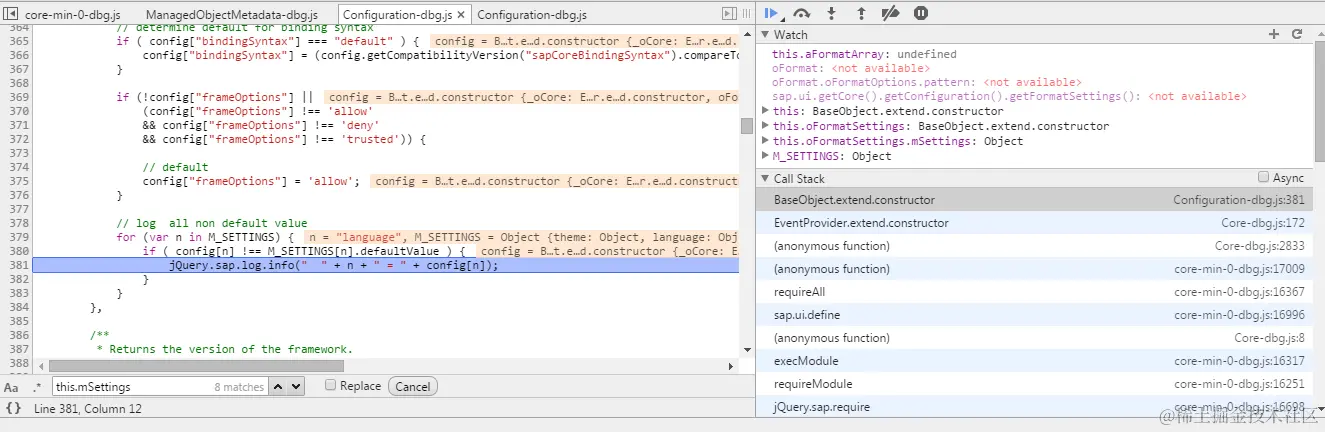The height and width of the screenshot is (432, 1325).
Task: Jump to the next search match
Action: tap(296, 386)
